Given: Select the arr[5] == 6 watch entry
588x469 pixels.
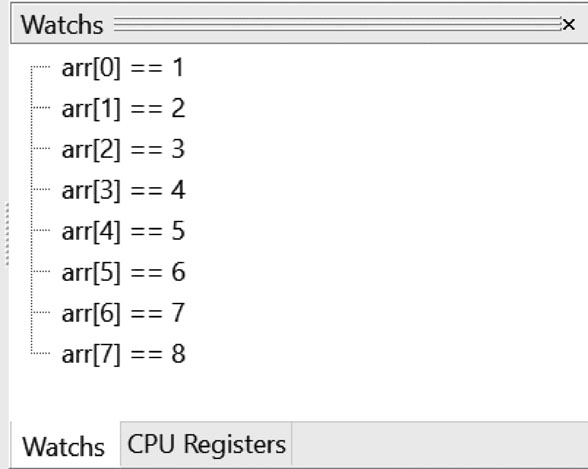Looking at the screenshot, I should point(123,272).
